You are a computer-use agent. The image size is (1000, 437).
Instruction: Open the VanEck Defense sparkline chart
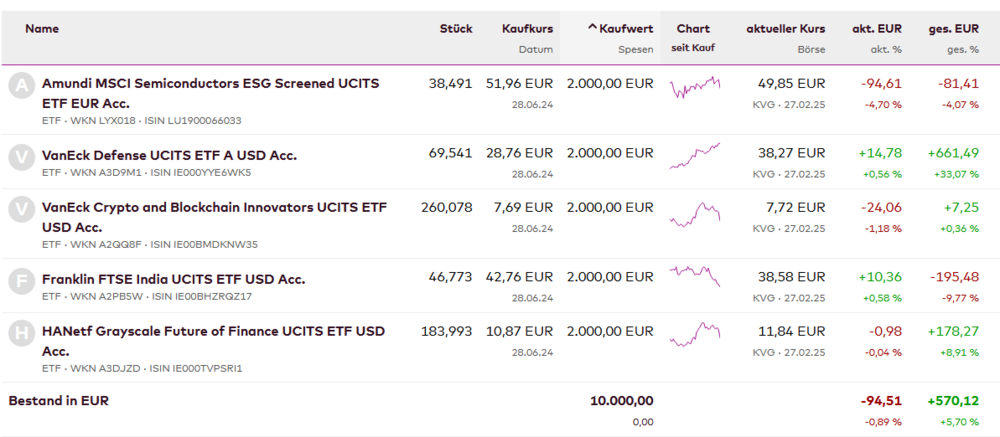tap(694, 155)
